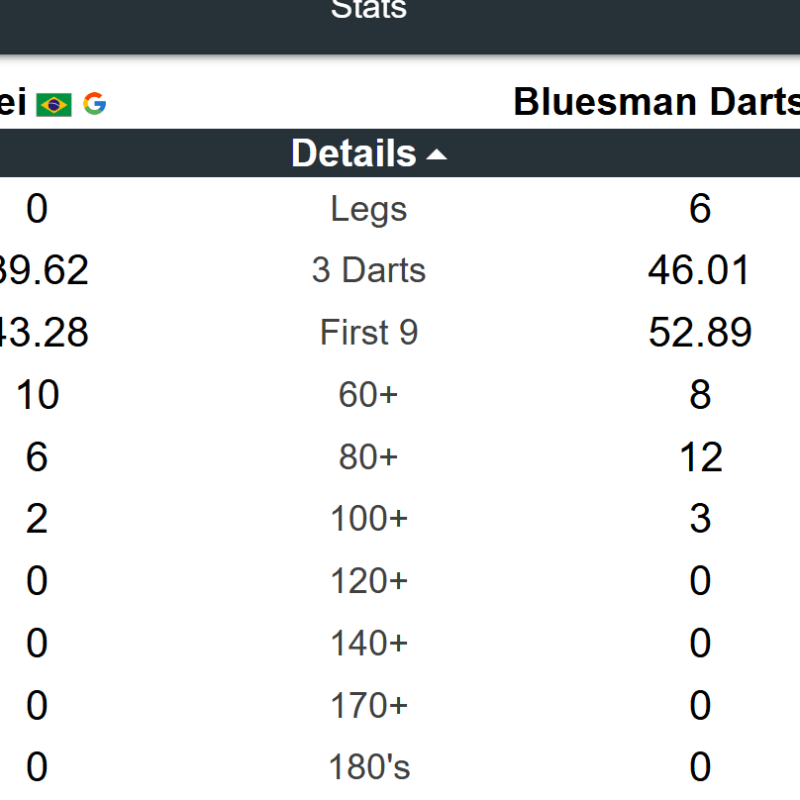Screen dimensions: 800x800
Task: Click Bluesman's 46.01 three-dart average
Action: (699, 270)
